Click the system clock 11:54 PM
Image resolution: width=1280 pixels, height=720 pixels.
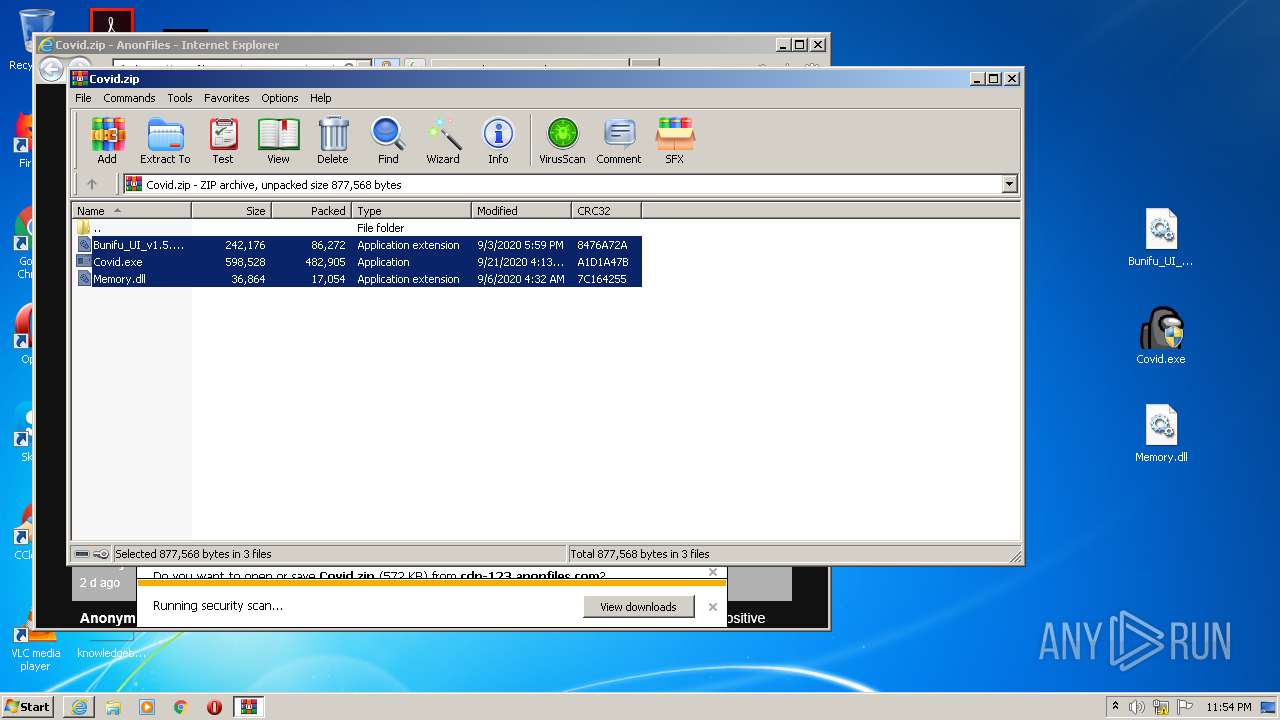click(1229, 707)
